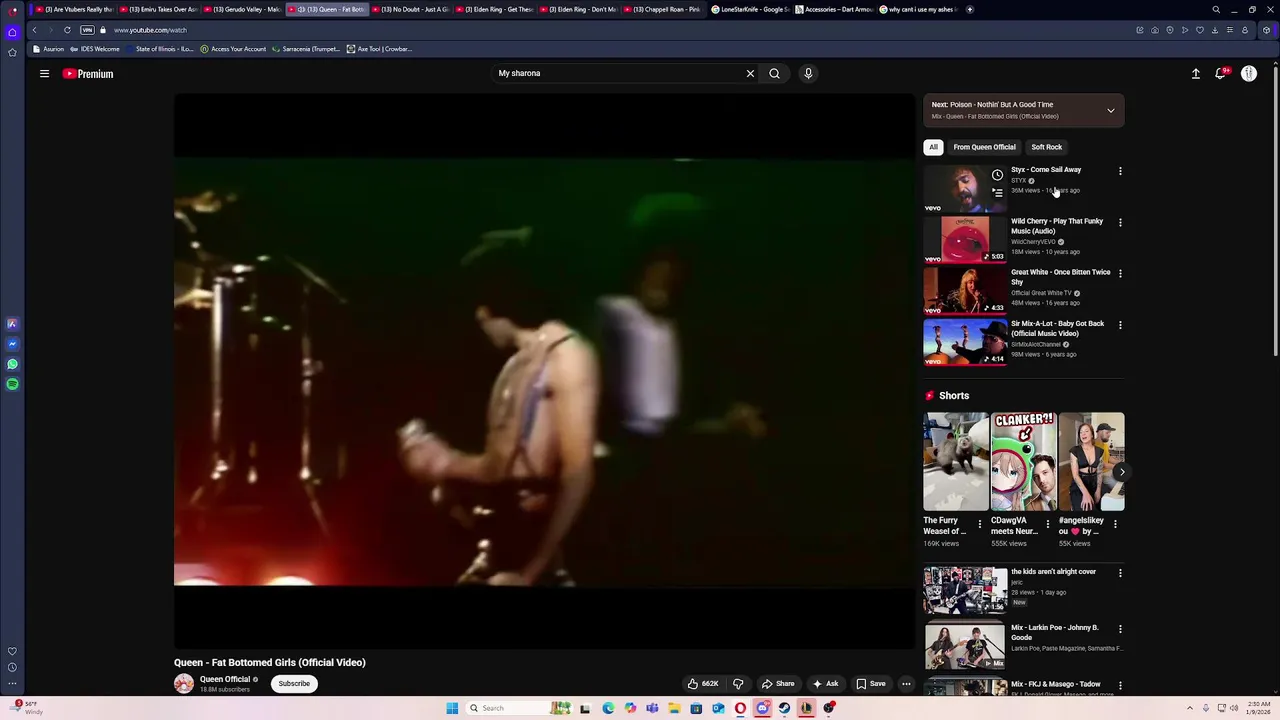The image size is (1280, 720).
Task: Open a new browser tab
Action: point(969,9)
